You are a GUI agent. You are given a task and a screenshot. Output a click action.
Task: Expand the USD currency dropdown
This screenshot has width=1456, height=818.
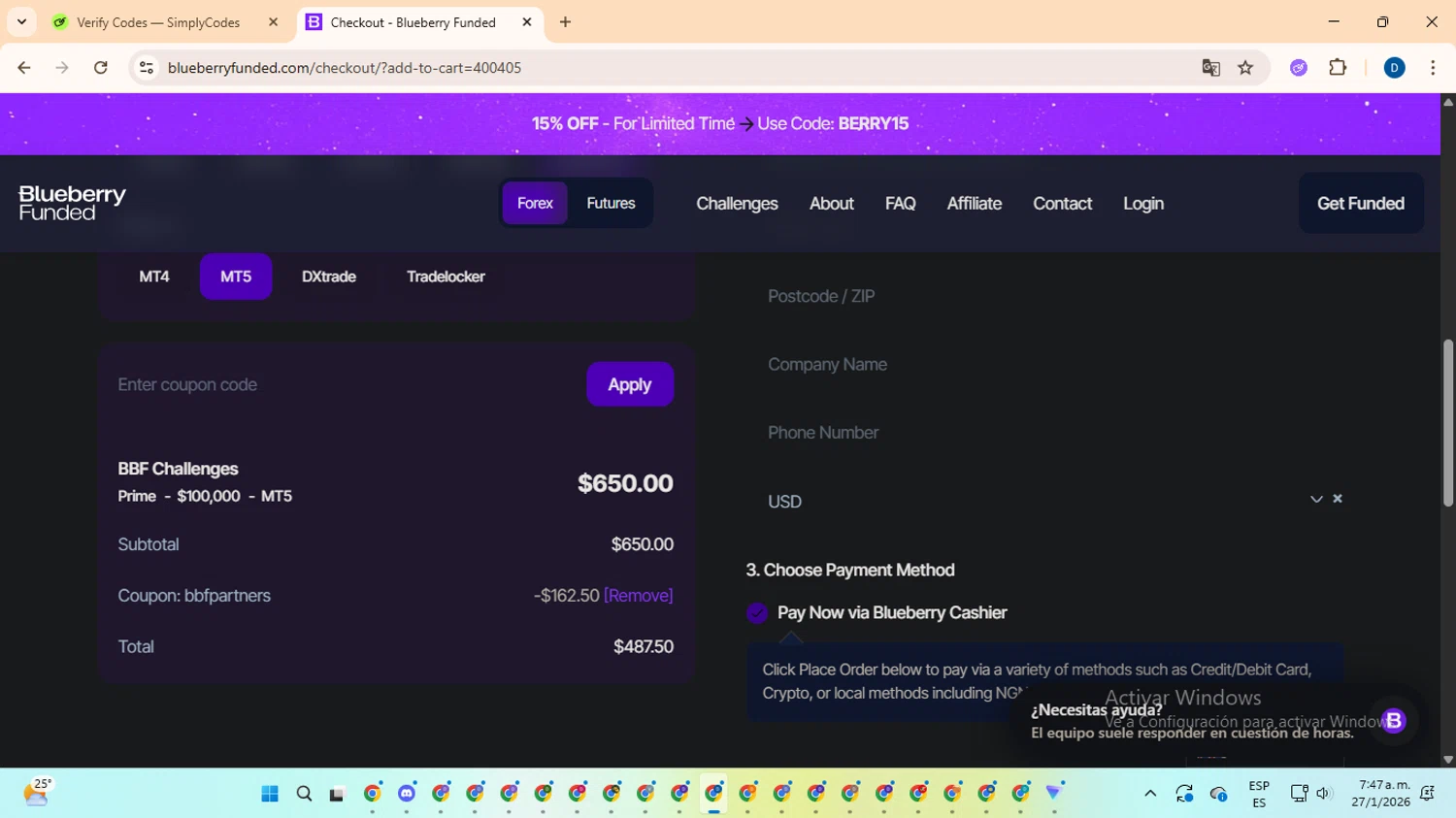pyautogui.click(x=1316, y=499)
